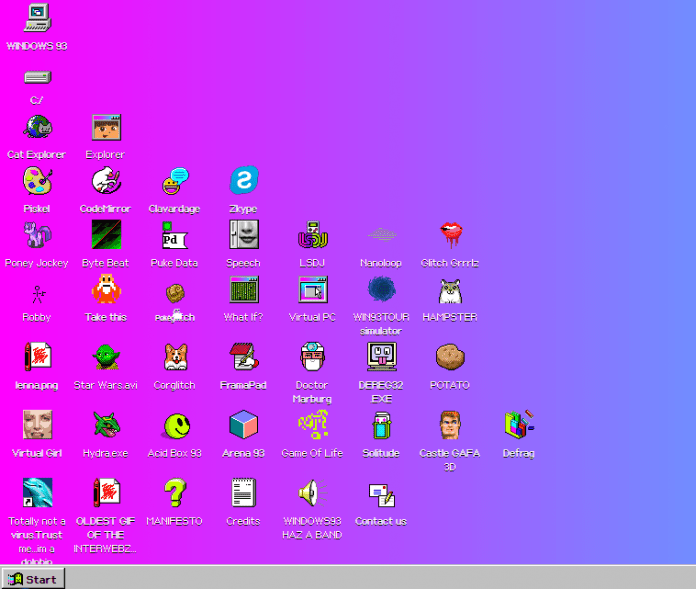Open the Byte Beat icon
696x589 pixels.
tap(106, 234)
